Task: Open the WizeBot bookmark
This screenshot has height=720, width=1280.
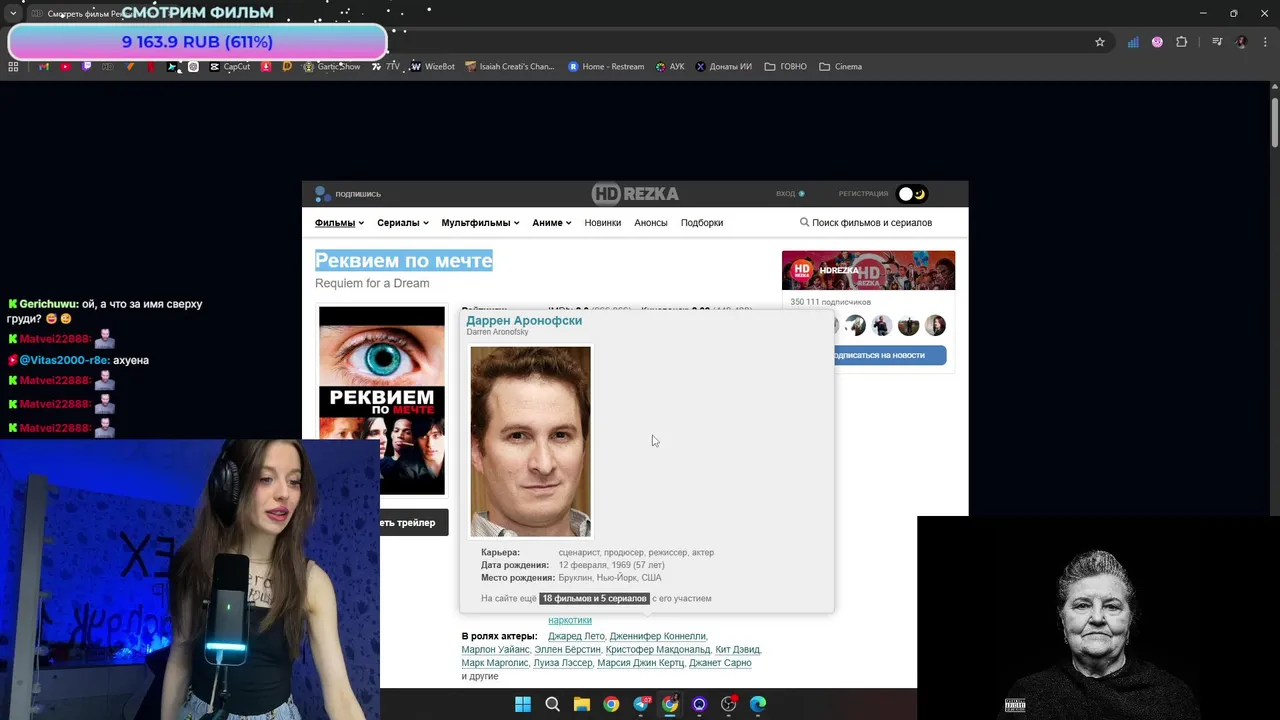Action: point(432,67)
